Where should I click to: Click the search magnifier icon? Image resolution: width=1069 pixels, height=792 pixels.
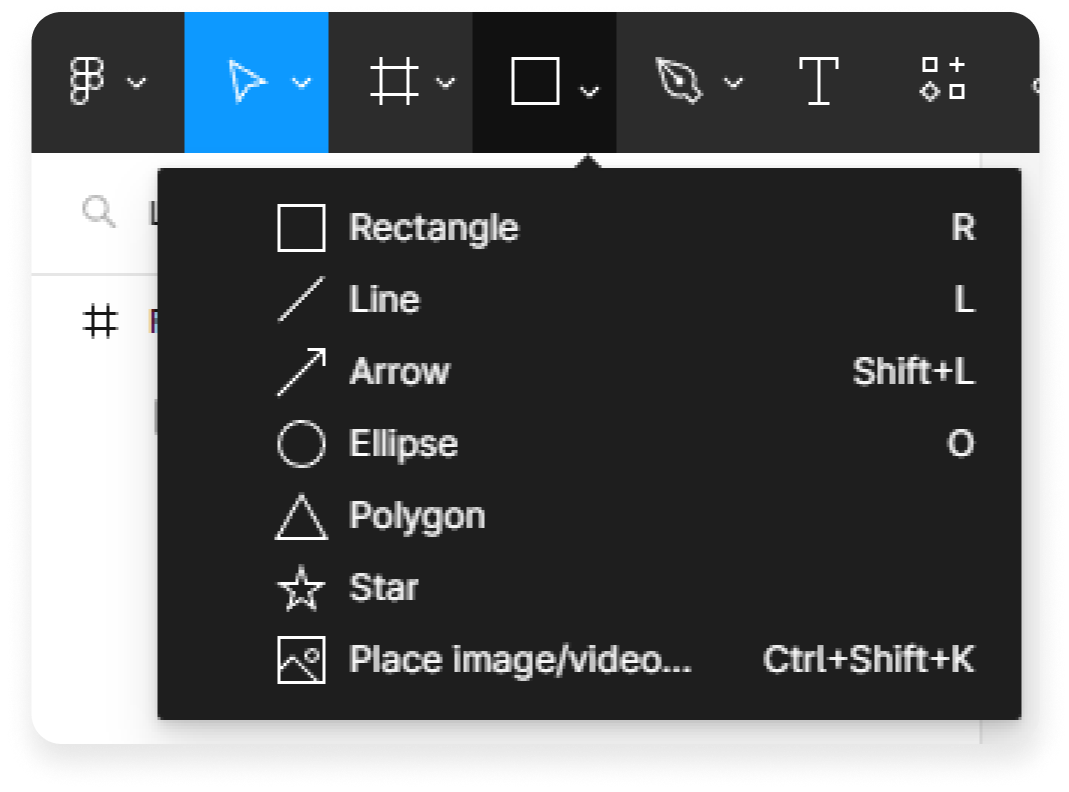pyautogui.click(x=99, y=212)
